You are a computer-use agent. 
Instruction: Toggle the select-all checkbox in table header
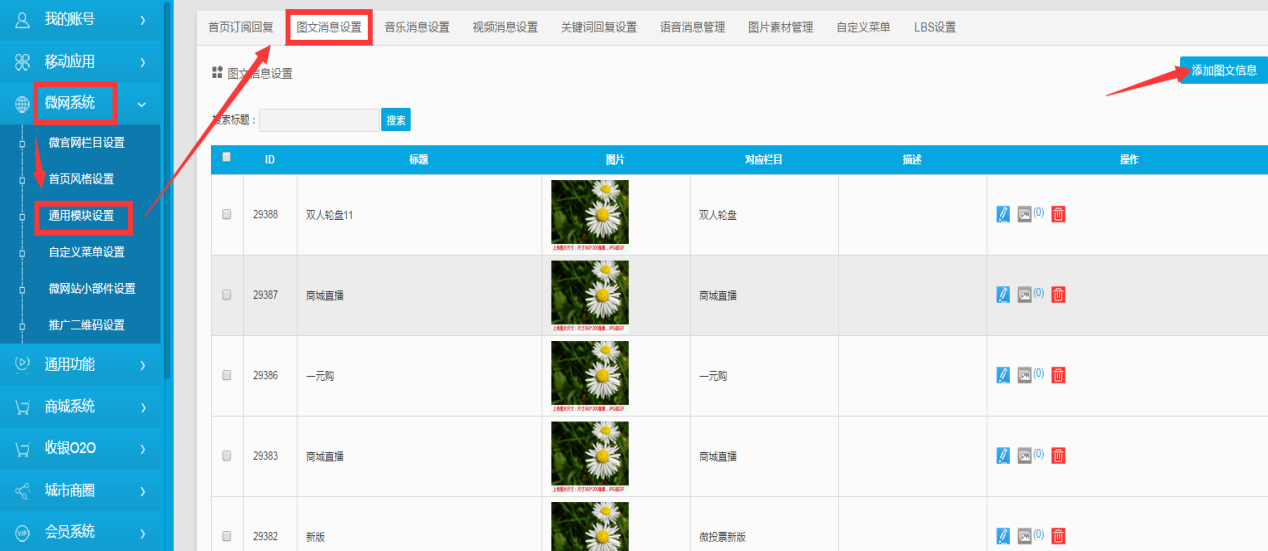(x=226, y=157)
